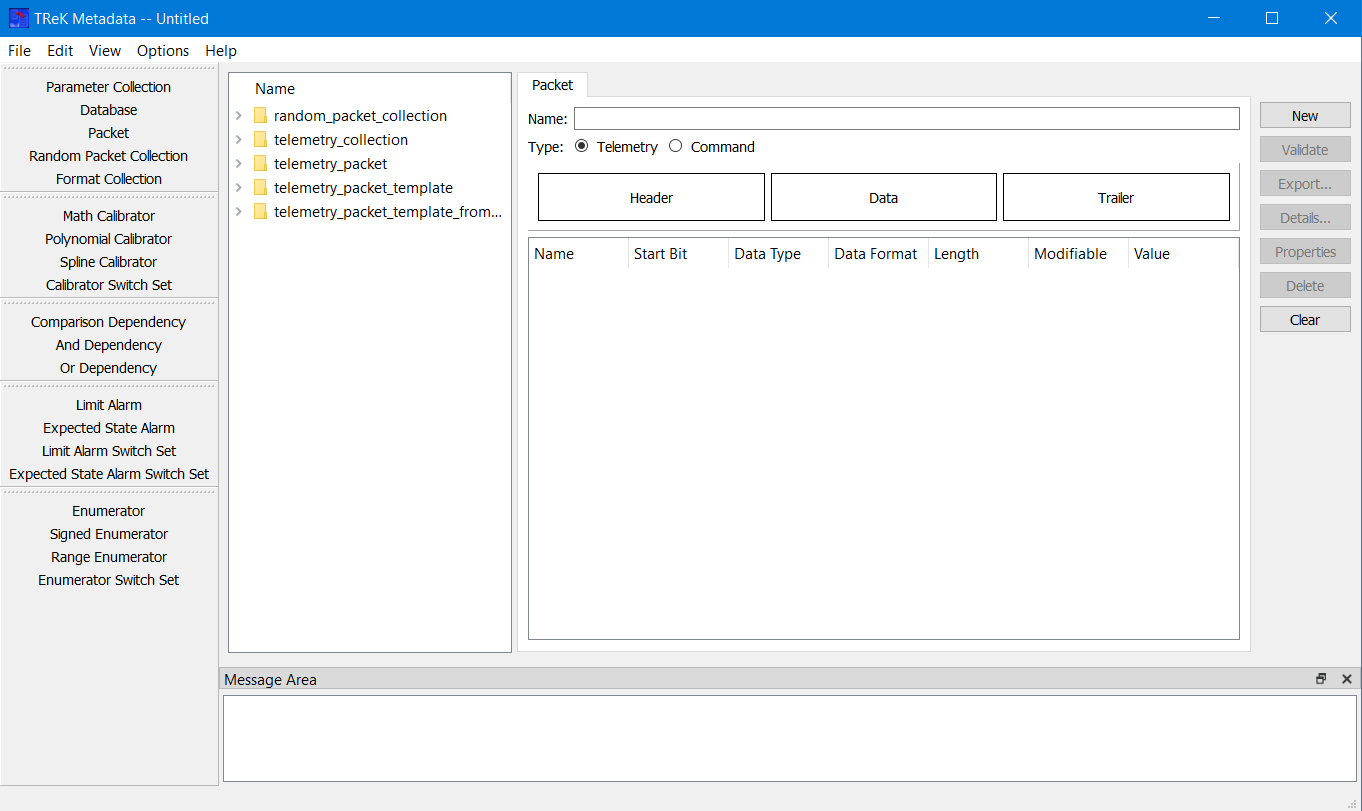Open the Options menu
Screen dimensions: 1362x811
(163, 51)
